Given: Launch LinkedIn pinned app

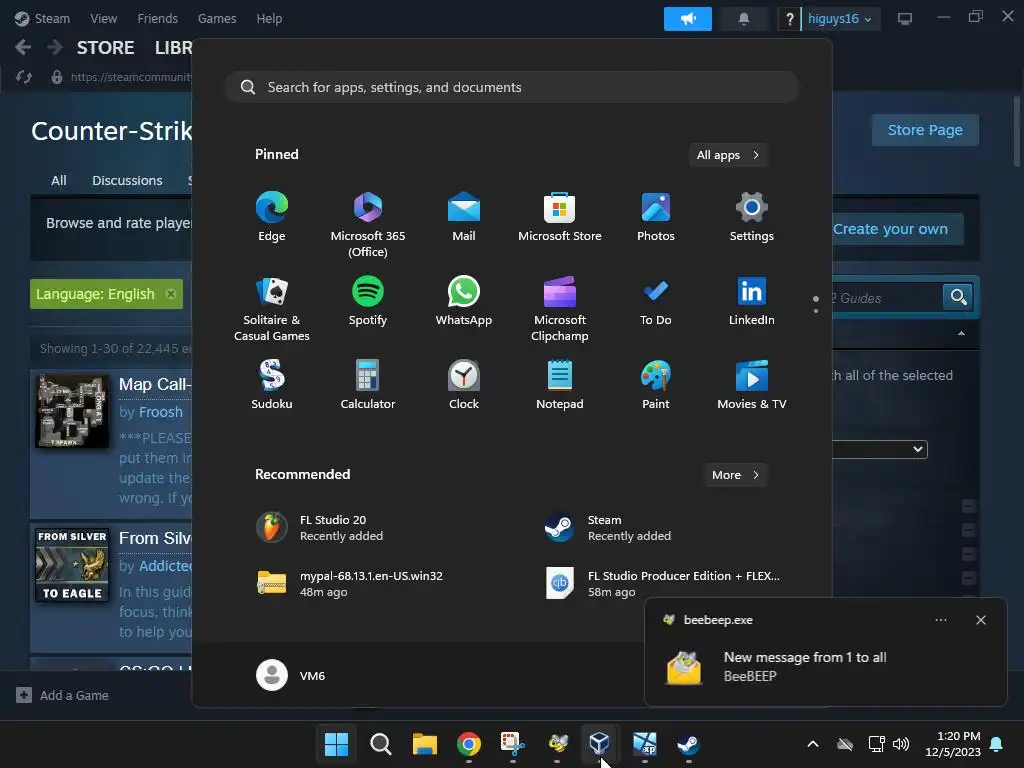Looking at the screenshot, I should (752, 301).
